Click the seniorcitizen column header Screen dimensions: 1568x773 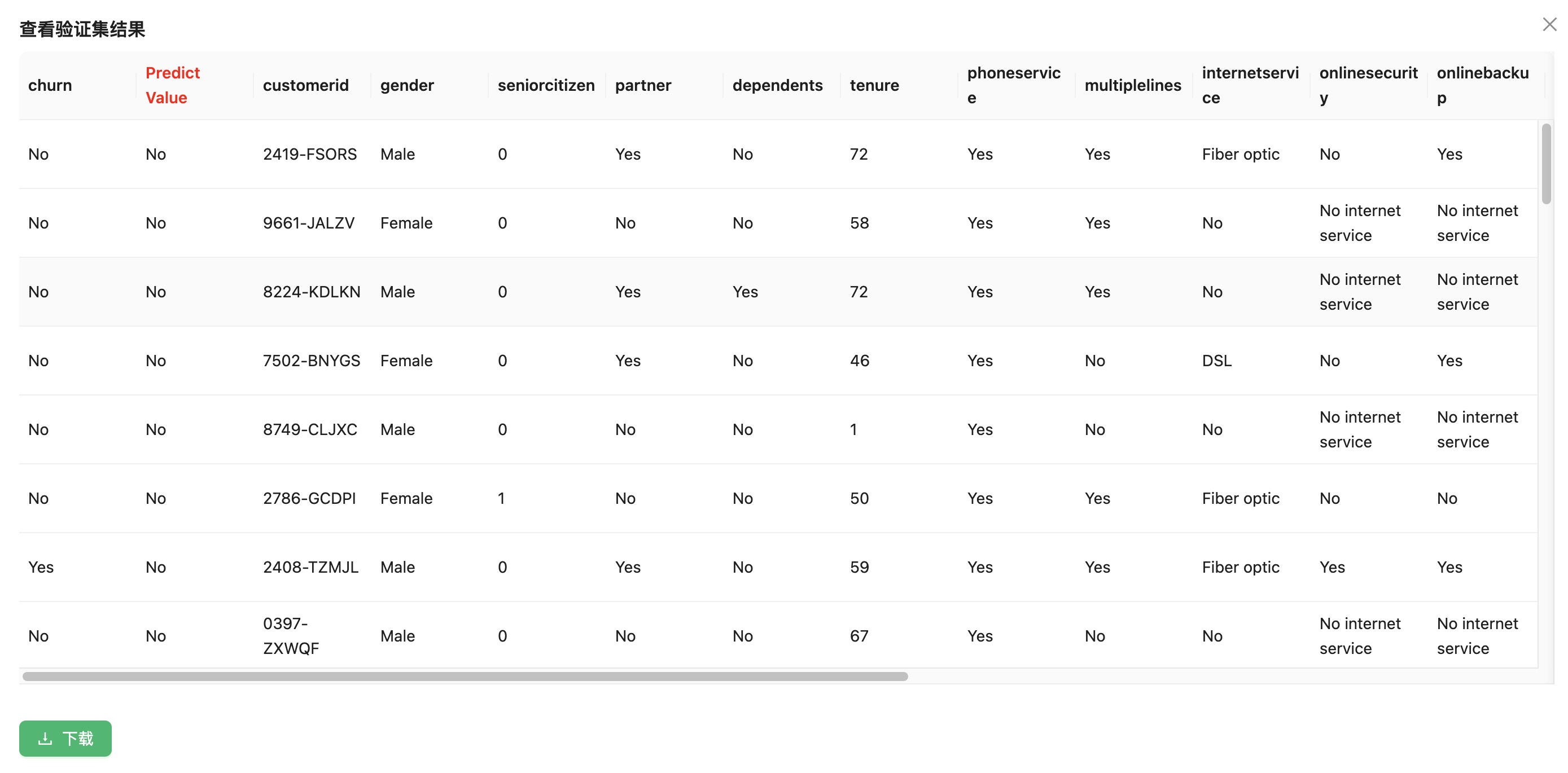546,85
